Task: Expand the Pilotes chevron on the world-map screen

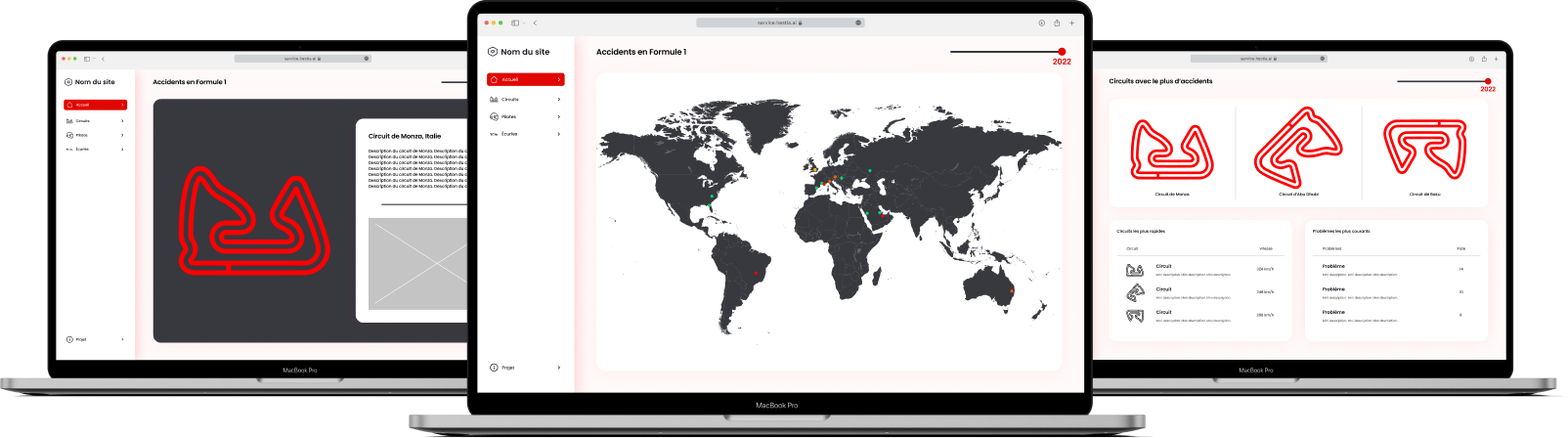Action: coord(559,116)
